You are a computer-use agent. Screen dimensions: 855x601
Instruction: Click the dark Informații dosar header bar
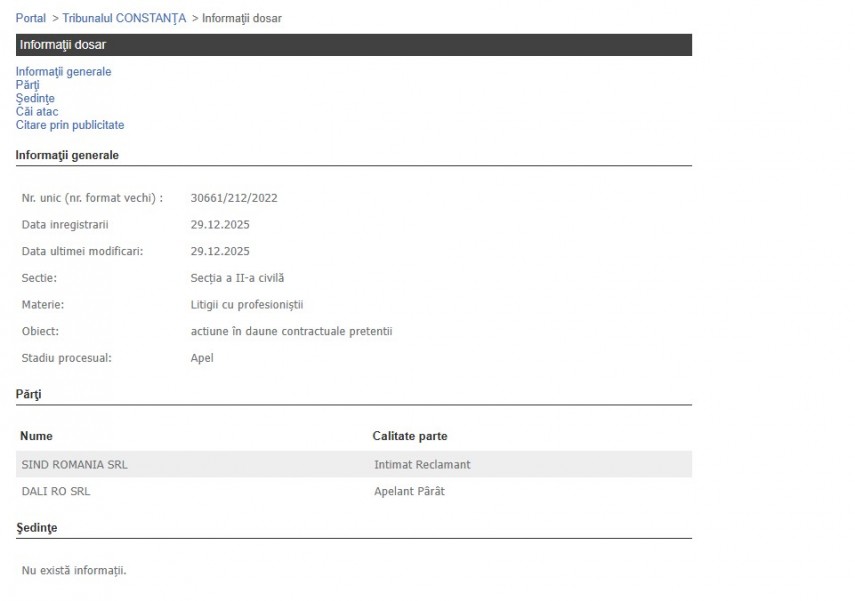(353, 45)
